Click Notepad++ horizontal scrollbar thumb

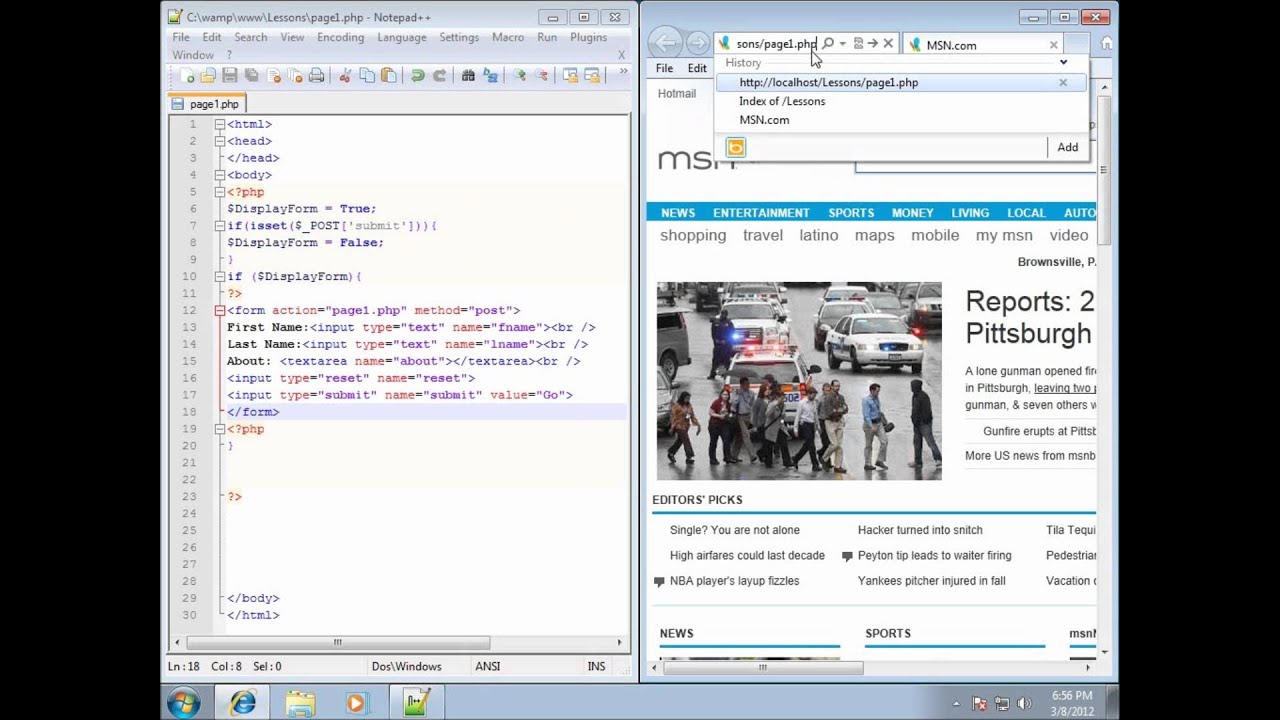[x=338, y=642]
